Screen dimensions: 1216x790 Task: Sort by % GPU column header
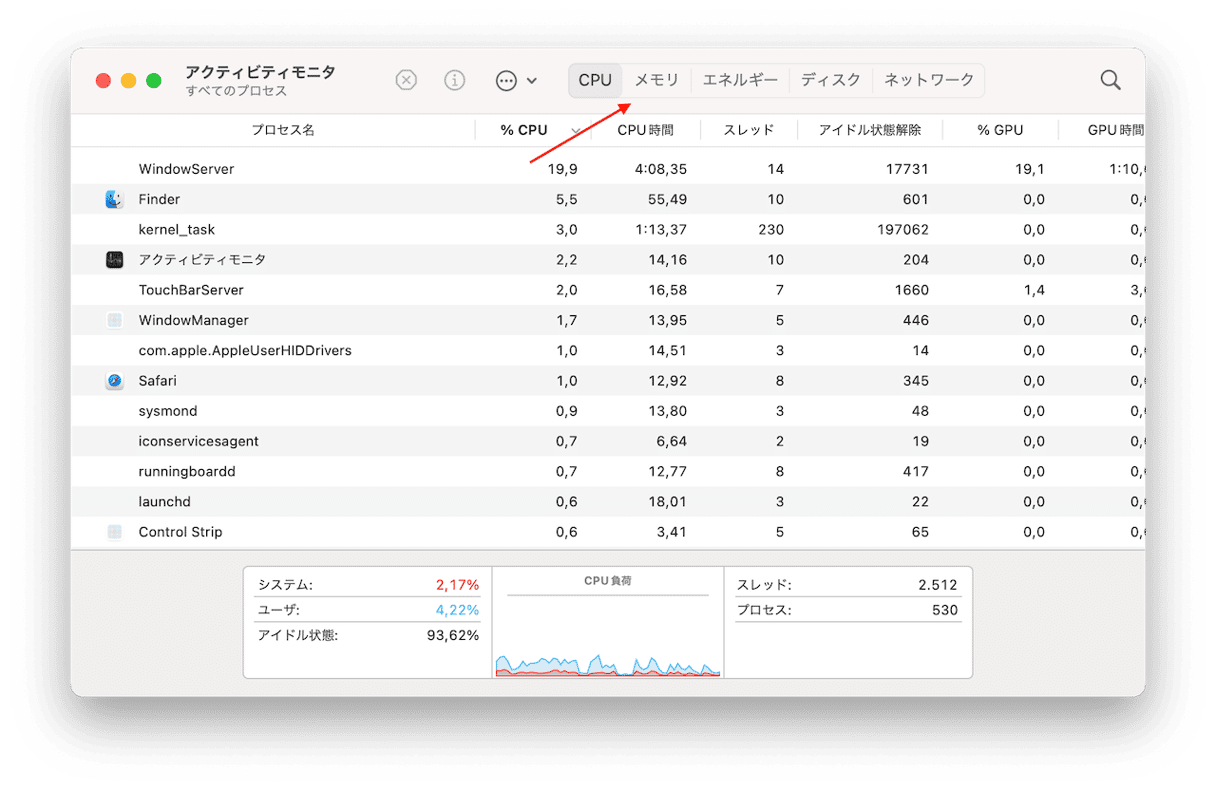point(1000,130)
